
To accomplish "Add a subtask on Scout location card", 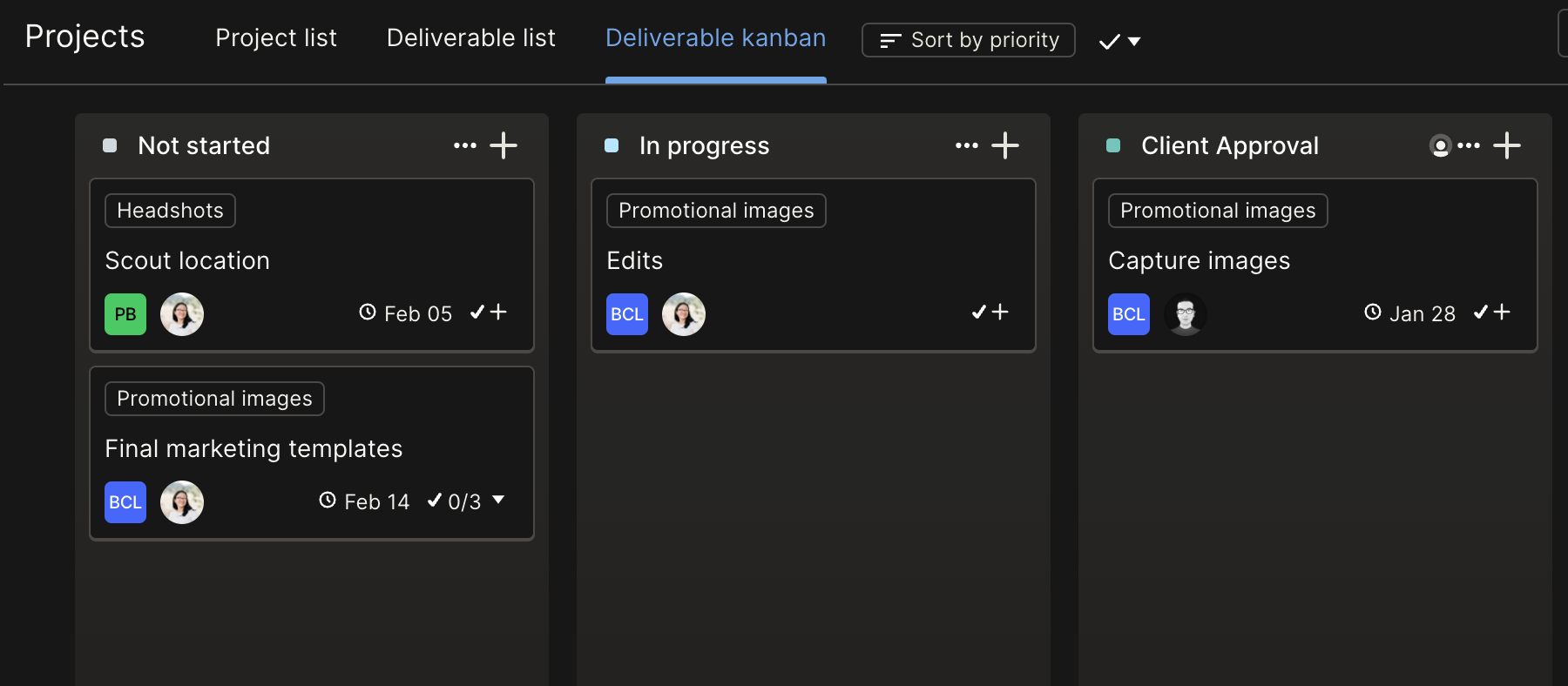I will click(x=489, y=313).
